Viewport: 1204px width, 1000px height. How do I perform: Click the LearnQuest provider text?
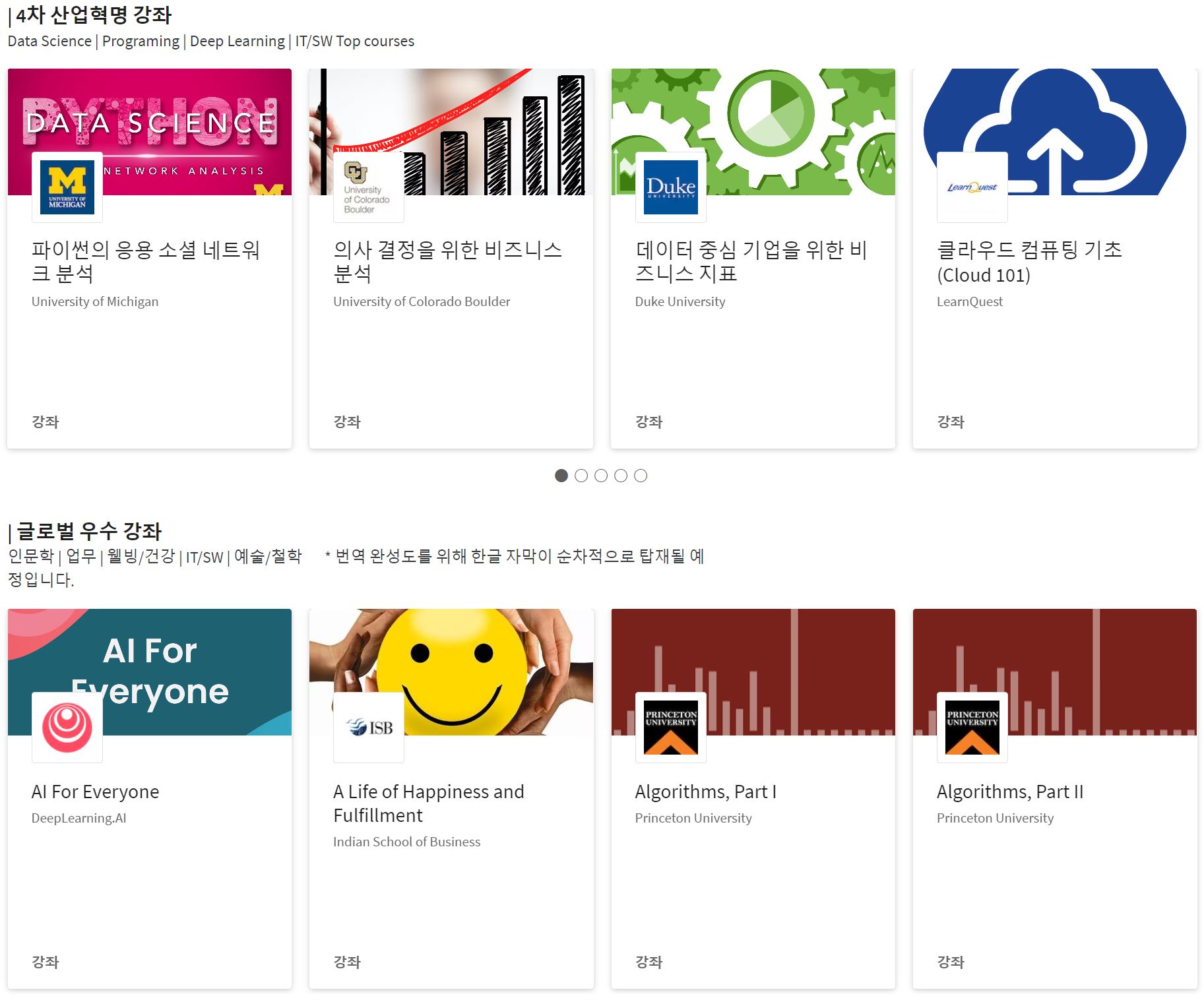(x=970, y=301)
